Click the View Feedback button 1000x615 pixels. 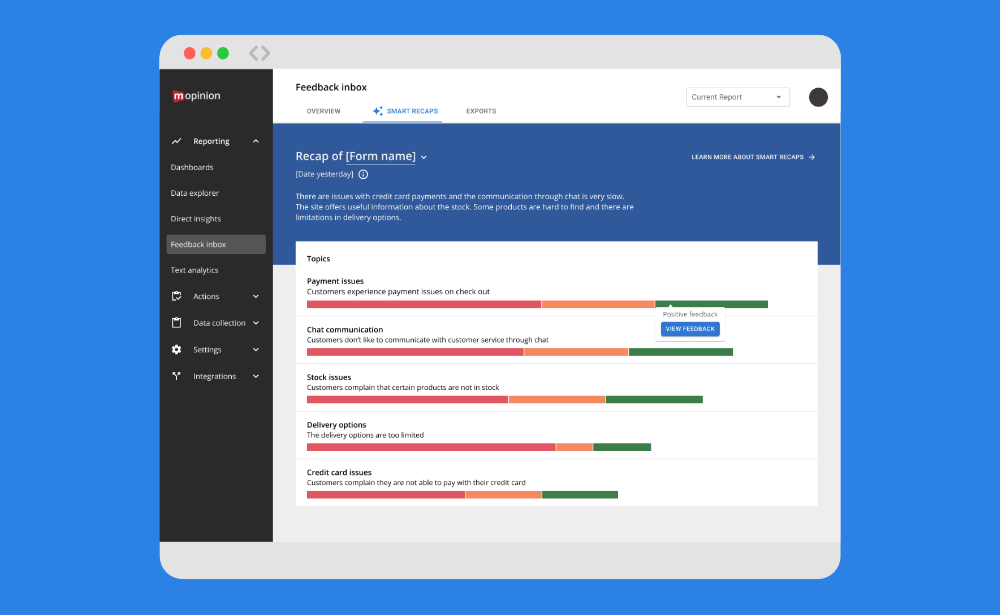[x=690, y=329]
